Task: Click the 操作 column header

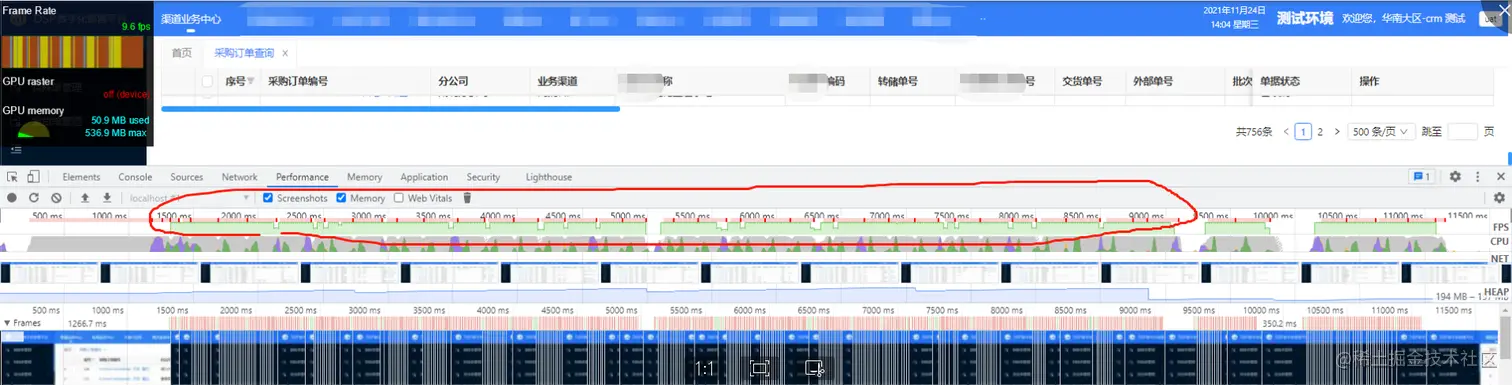Action: tap(1369, 82)
